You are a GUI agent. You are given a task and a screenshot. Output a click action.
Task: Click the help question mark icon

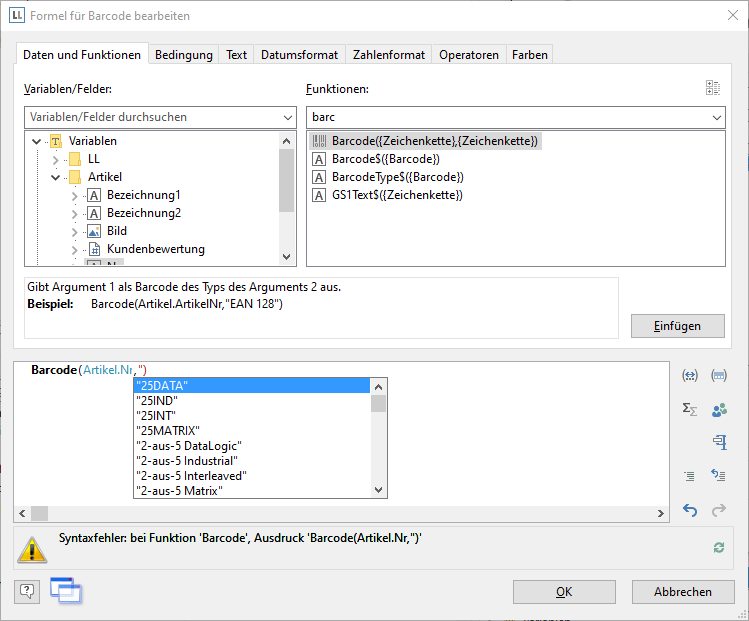click(27, 591)
